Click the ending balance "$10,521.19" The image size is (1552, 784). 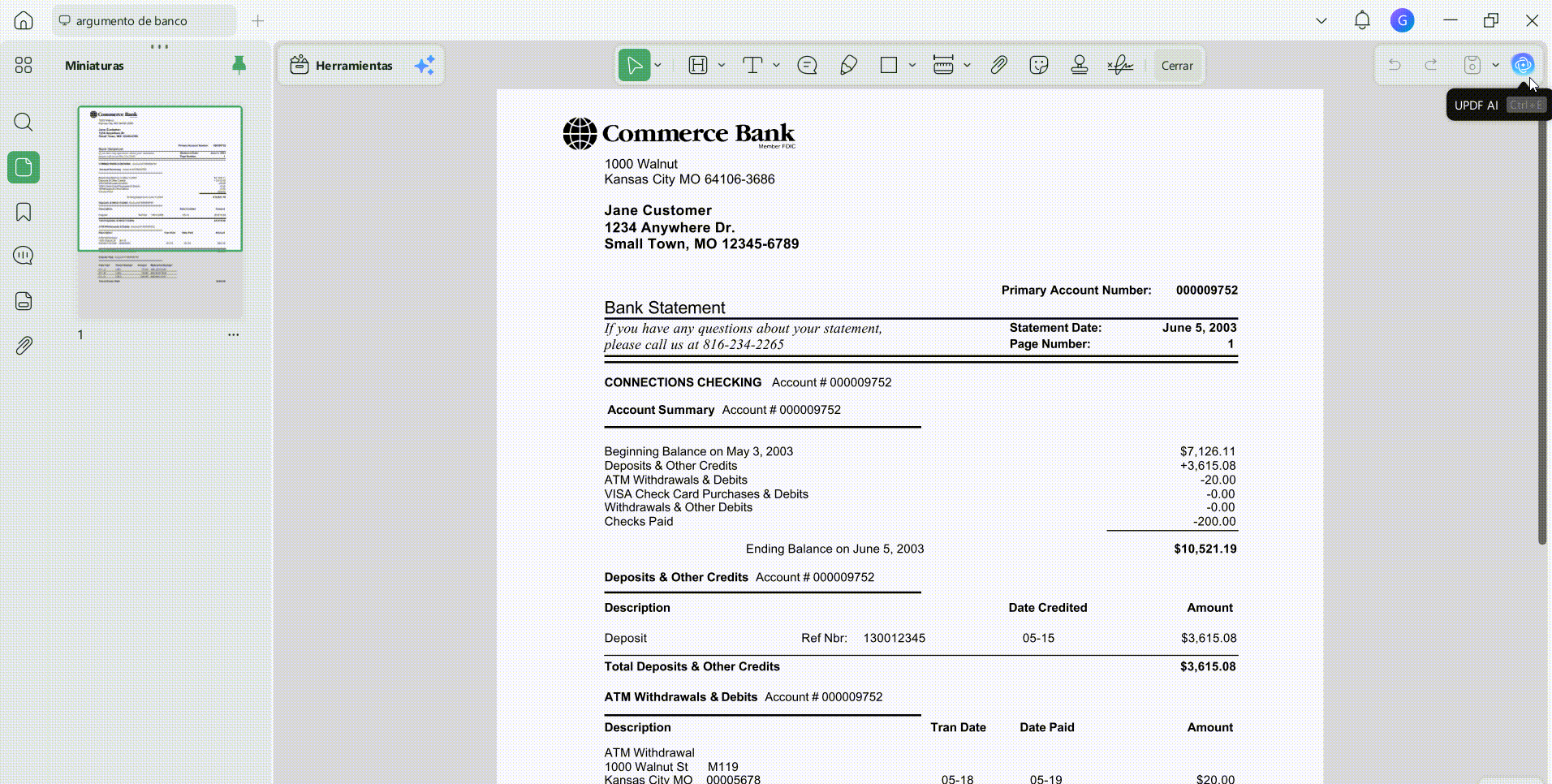(1205, 549)
